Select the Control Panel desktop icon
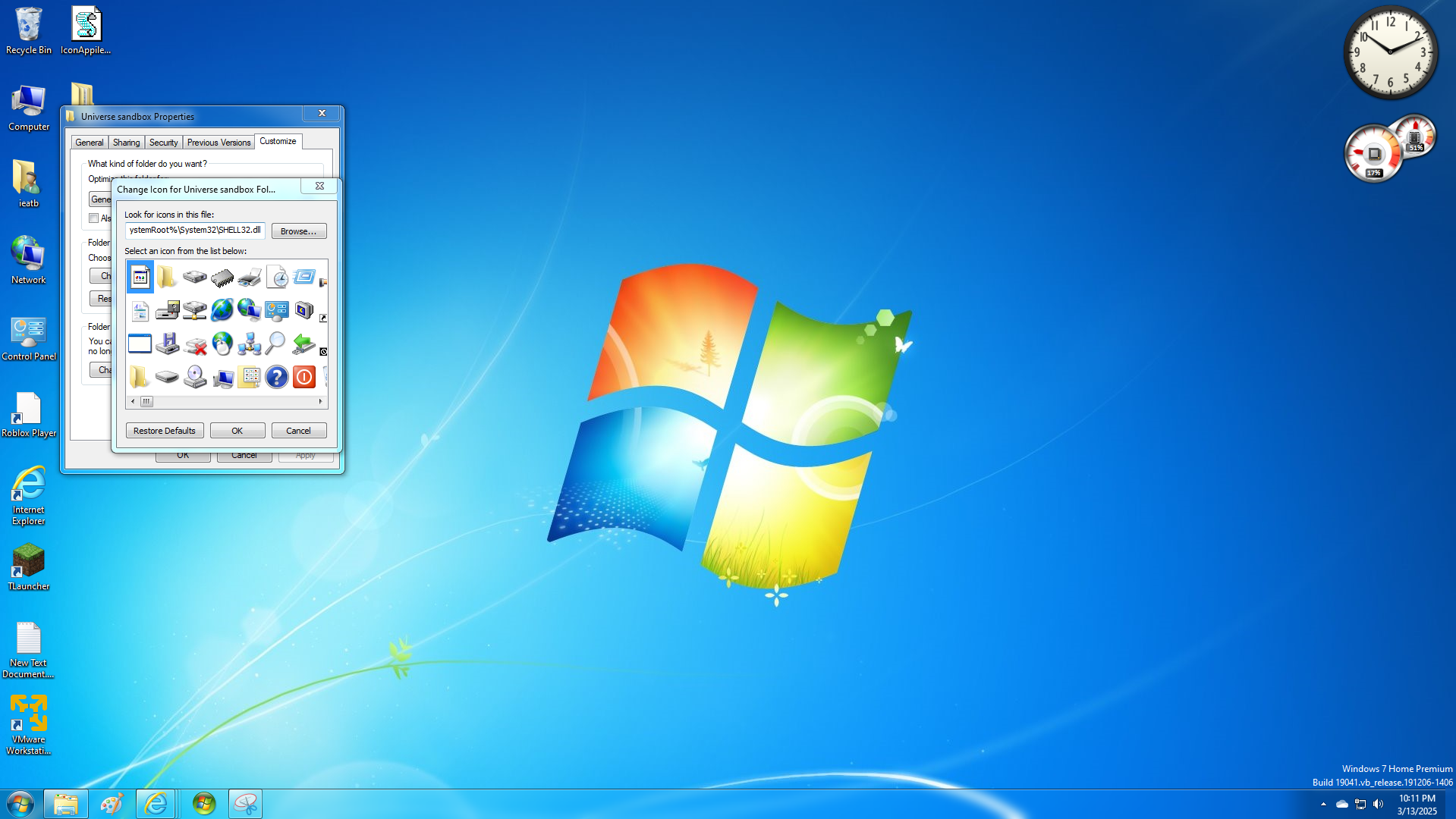Screen dimensions: 1456x819 pyautogui.click(x=29, y=337)
